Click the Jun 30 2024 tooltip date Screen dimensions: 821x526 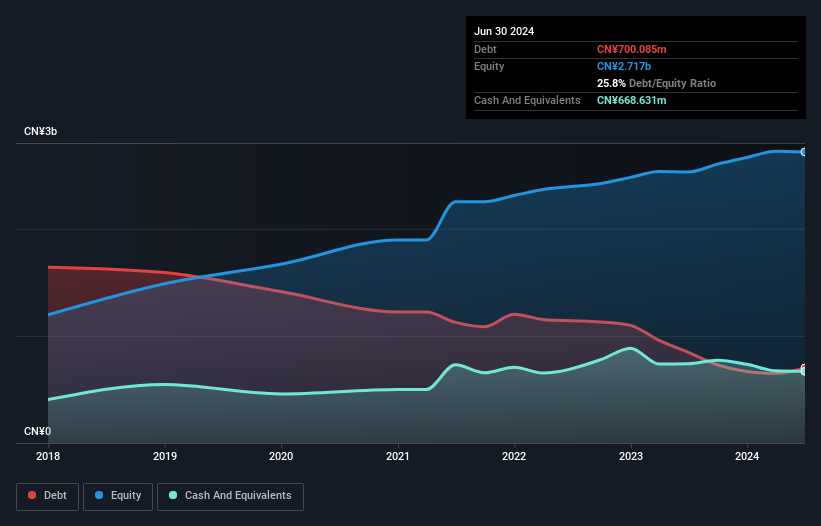pyautogui.click(x=504, y=31)
